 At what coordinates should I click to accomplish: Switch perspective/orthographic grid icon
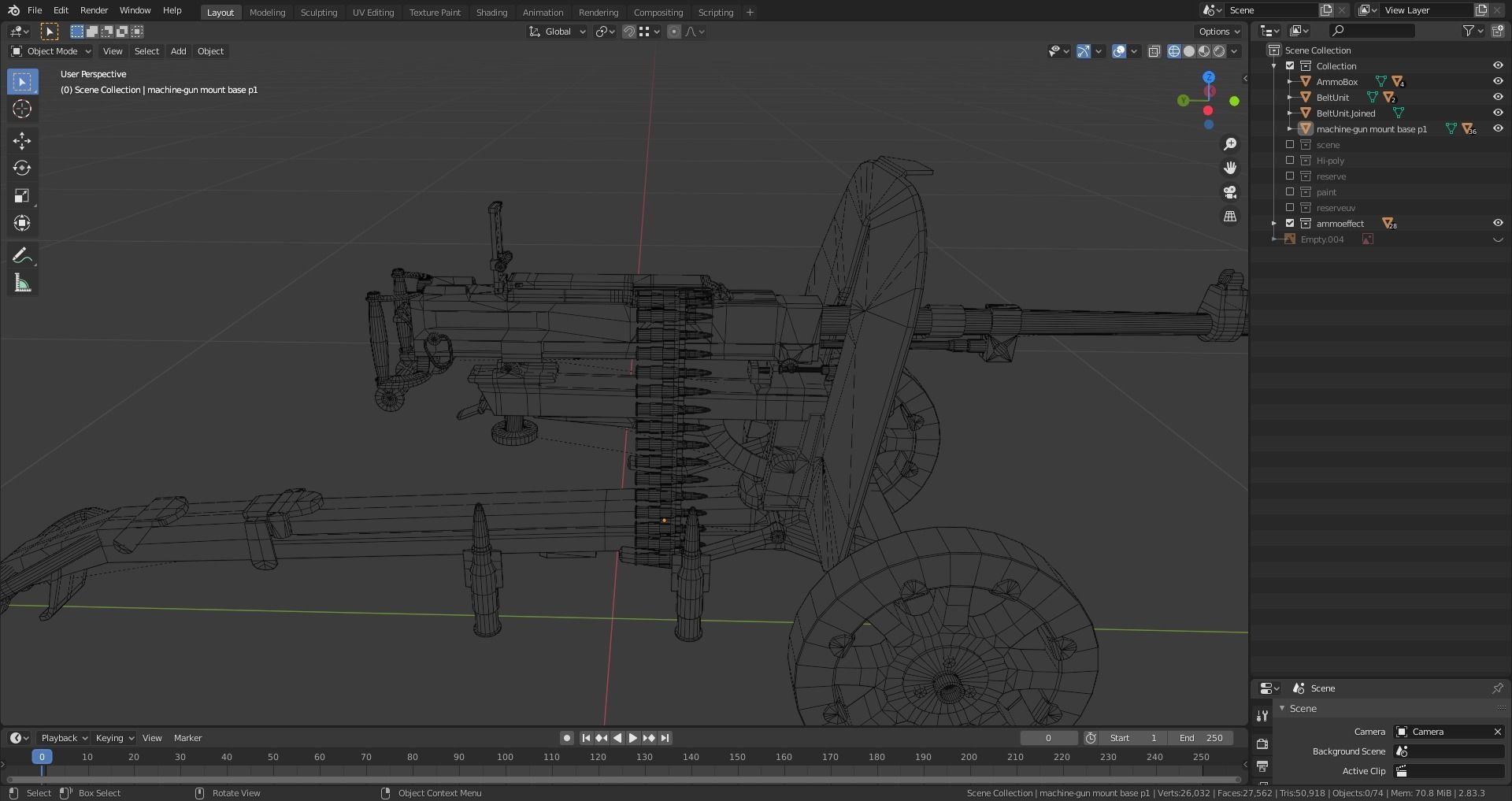click(1230, 216)
